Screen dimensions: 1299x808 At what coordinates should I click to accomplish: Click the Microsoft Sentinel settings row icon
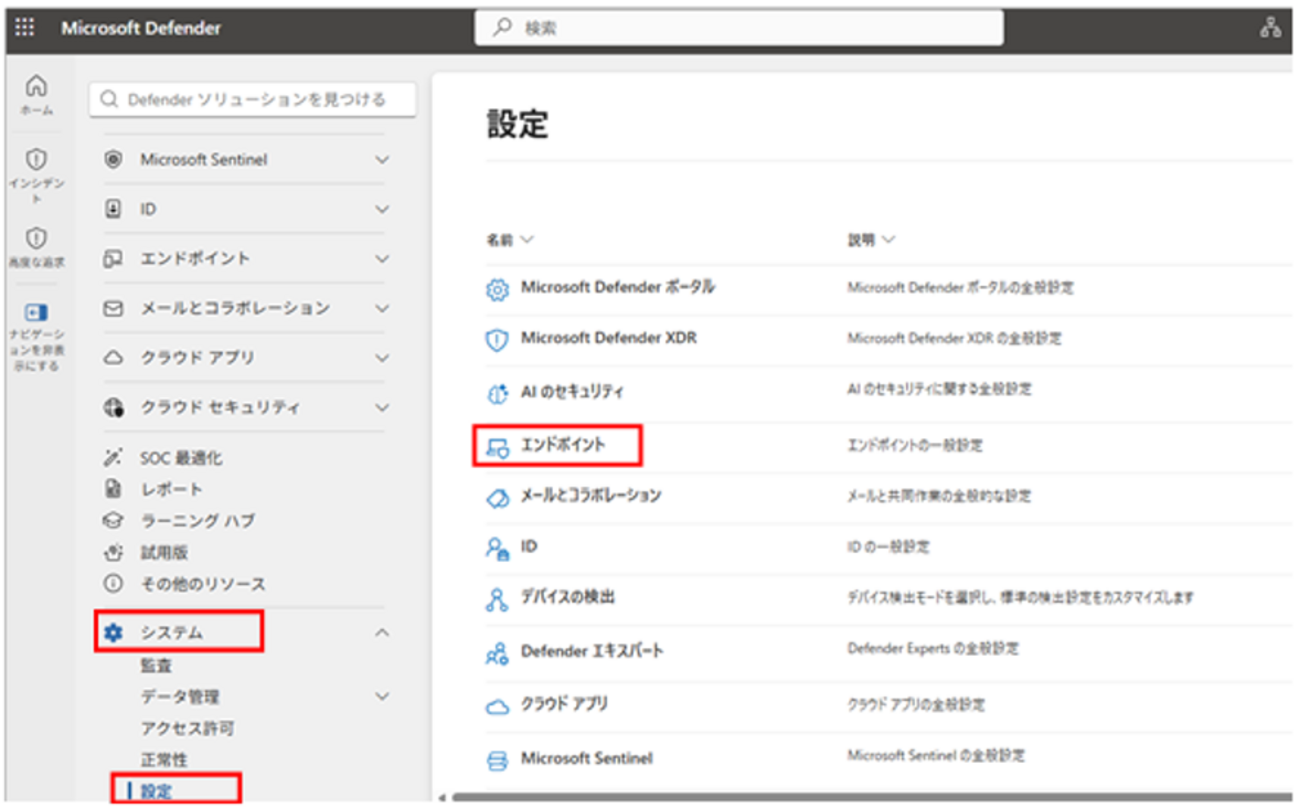(x=497, y=760)
